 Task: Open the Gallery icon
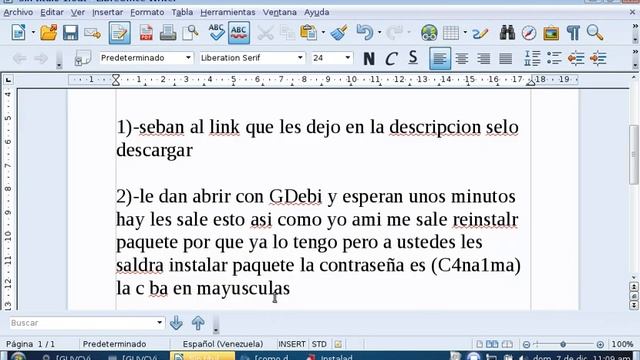point(551,33)
